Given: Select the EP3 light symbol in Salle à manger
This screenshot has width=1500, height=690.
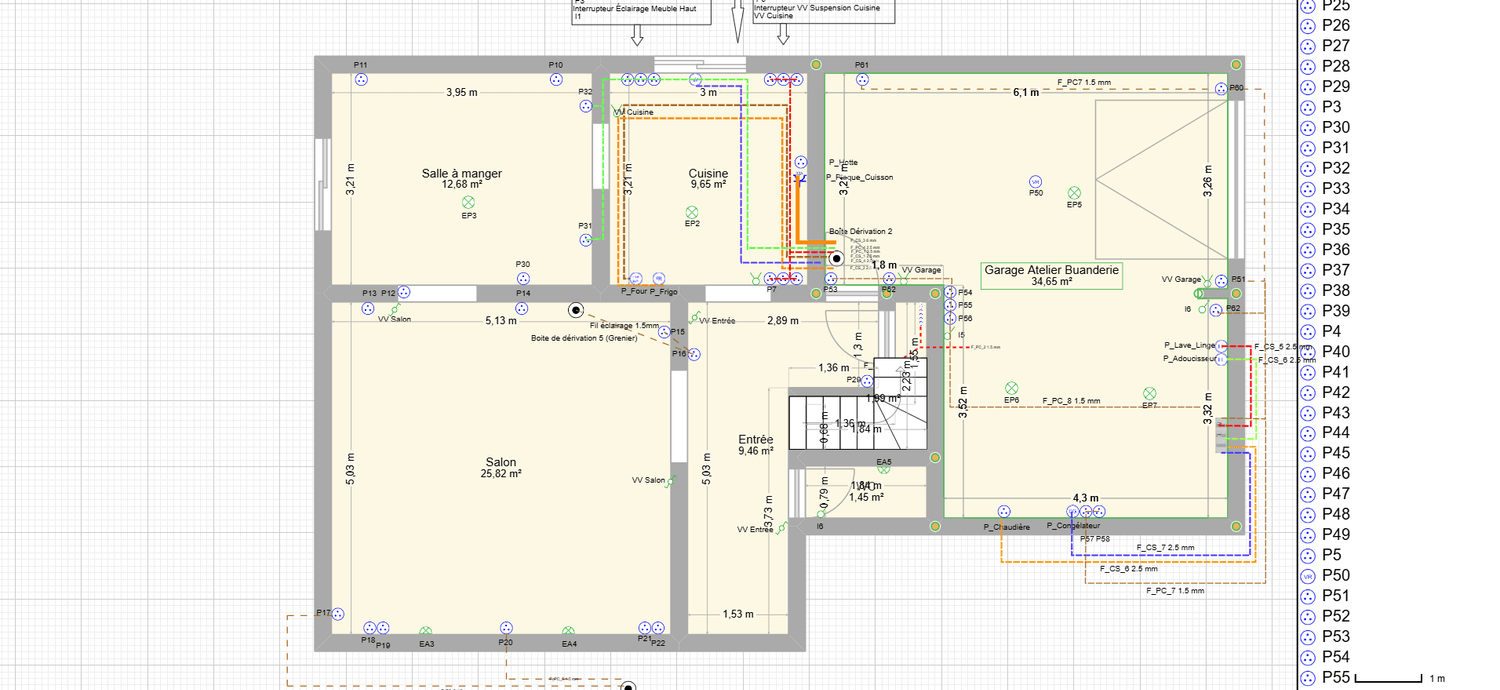Looking at the screenshot, I should coord(468,202).
